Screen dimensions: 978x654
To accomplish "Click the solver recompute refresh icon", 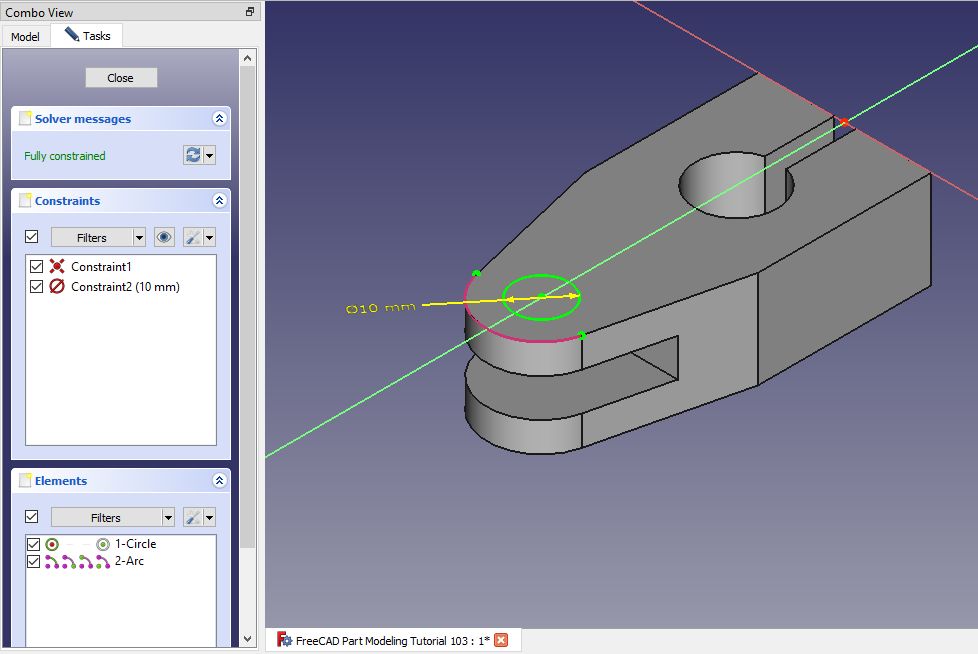I will tap(193, 155).
